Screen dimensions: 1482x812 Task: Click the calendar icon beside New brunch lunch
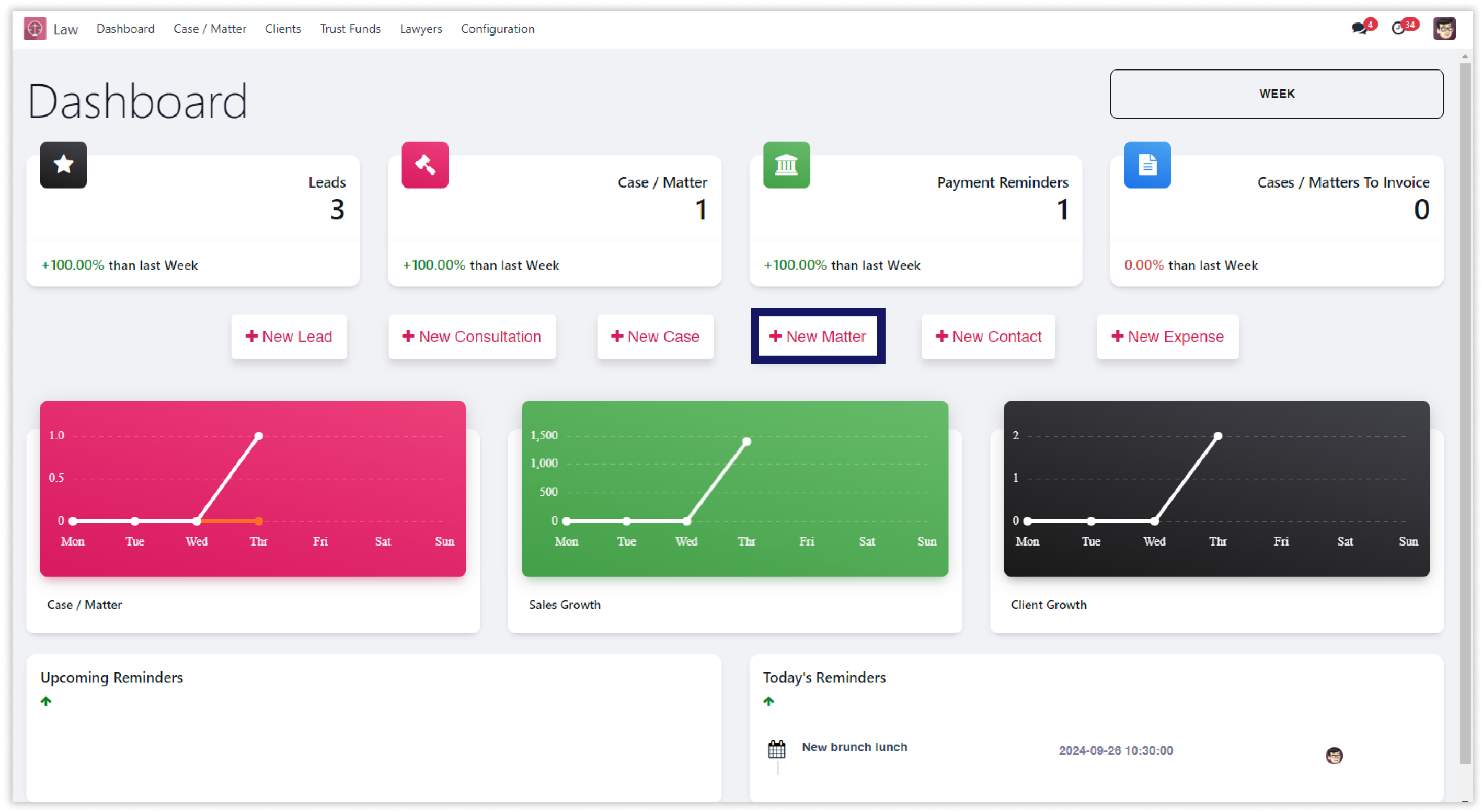tap(777, 749)
